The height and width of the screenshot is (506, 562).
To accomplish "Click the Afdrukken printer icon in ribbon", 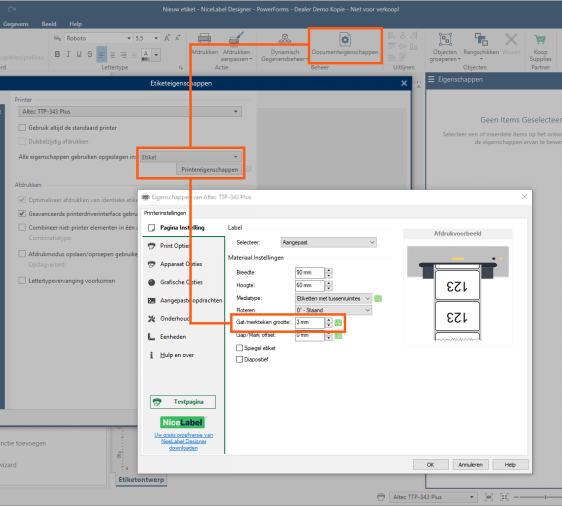I will pos(204,38).
